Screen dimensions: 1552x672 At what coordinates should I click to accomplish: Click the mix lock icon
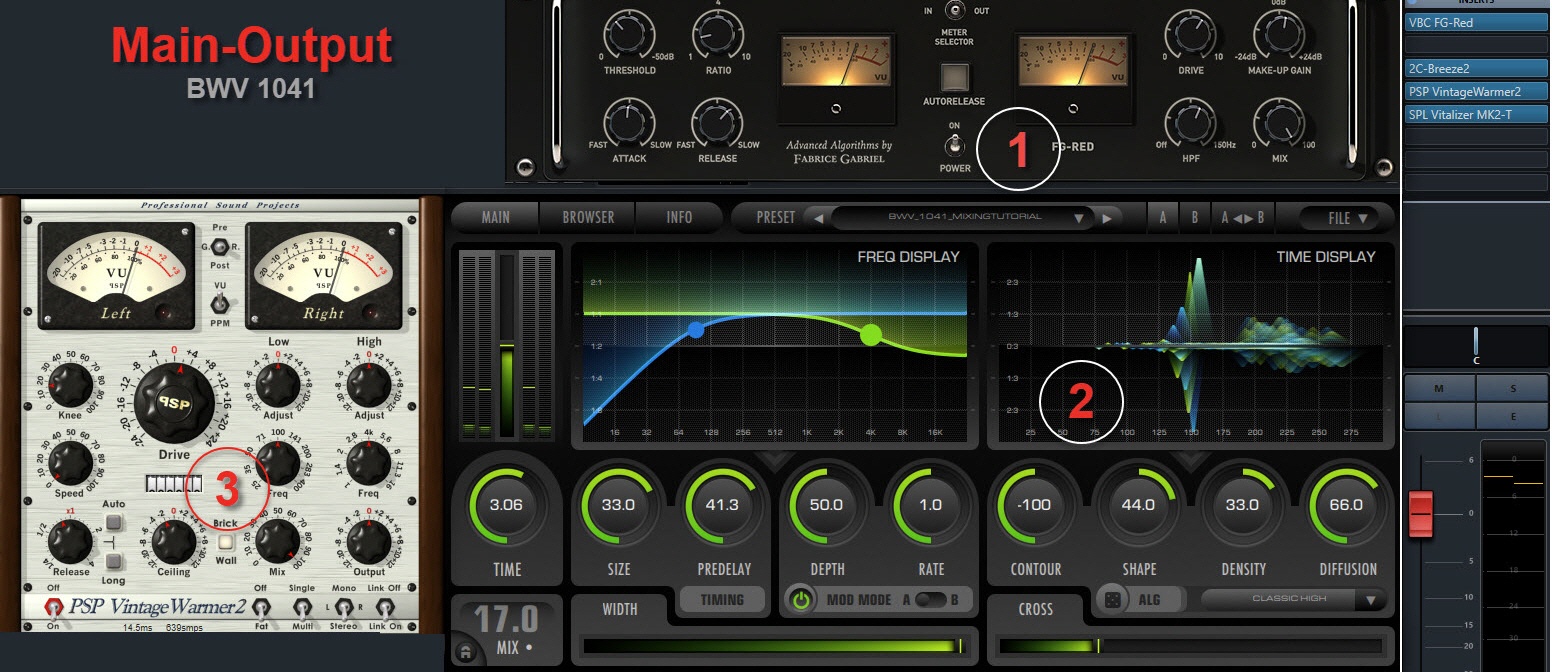[464, 652]
